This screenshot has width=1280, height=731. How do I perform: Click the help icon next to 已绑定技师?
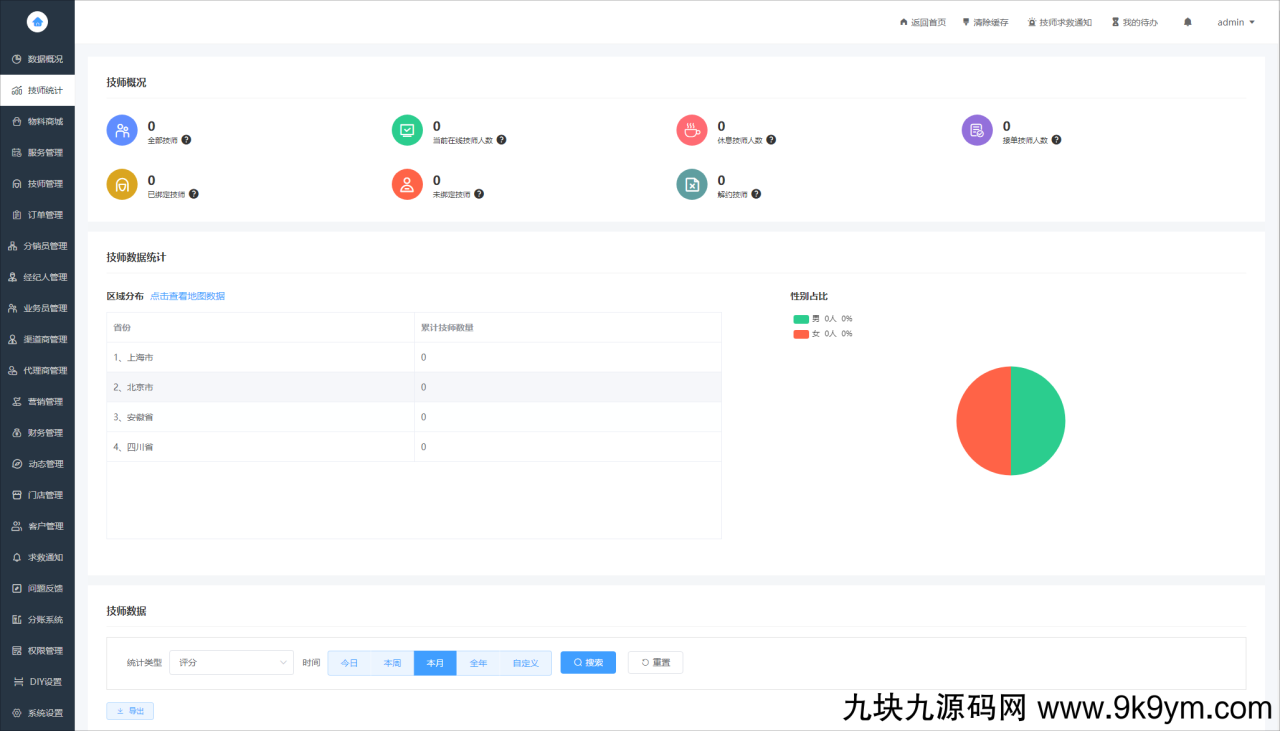[x=194, y=194]
